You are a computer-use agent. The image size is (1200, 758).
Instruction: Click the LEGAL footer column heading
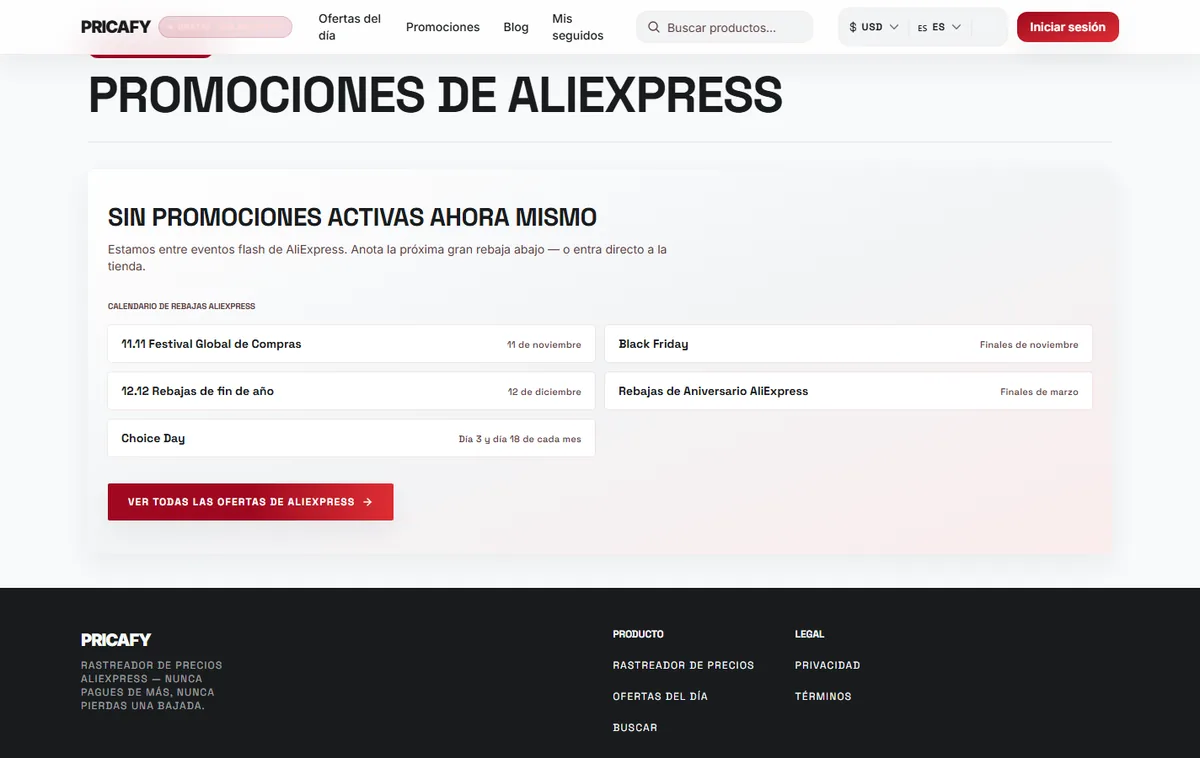click(x=810, y=634)
